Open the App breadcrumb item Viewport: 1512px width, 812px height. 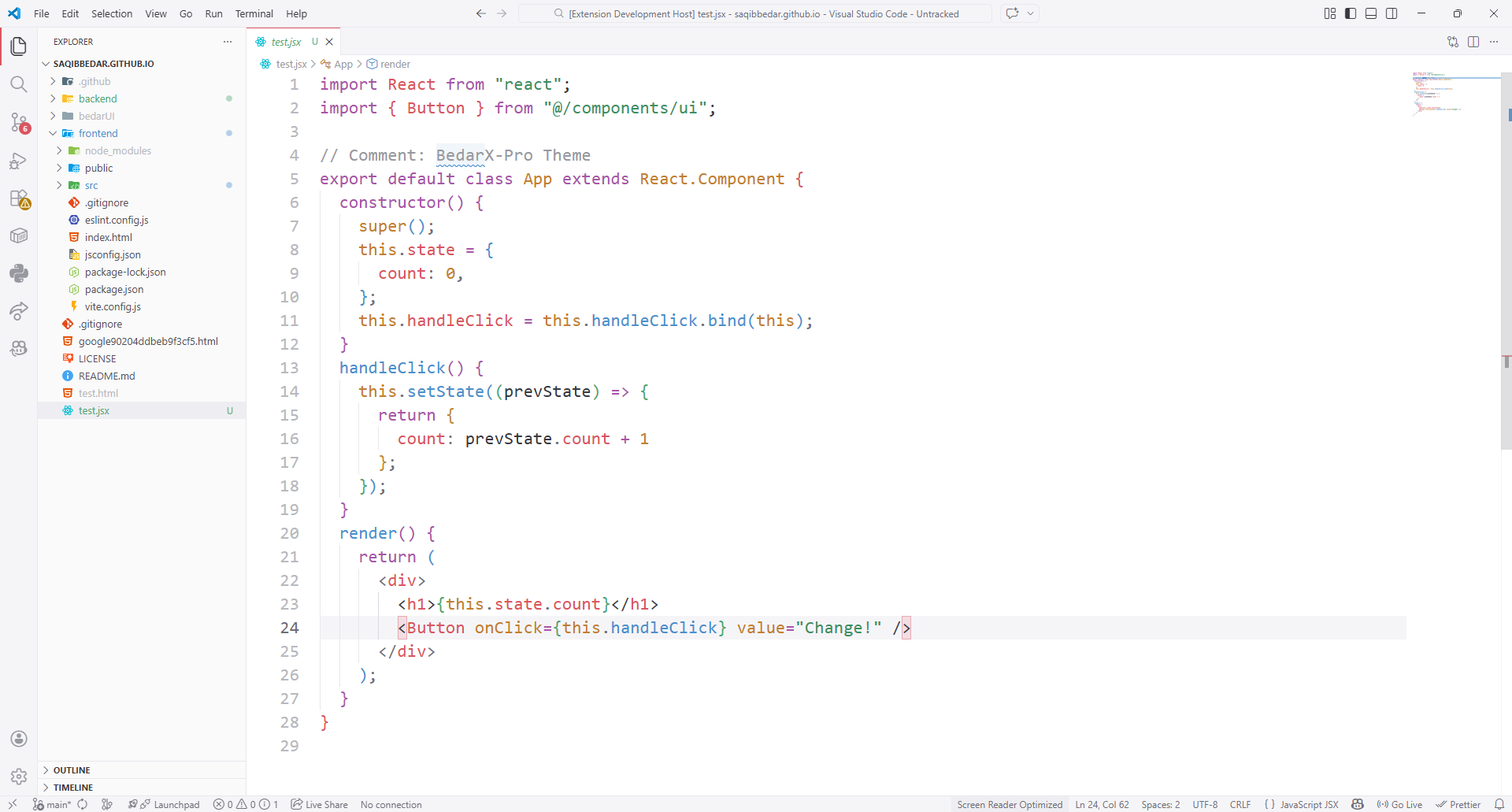tap(343, 64)
